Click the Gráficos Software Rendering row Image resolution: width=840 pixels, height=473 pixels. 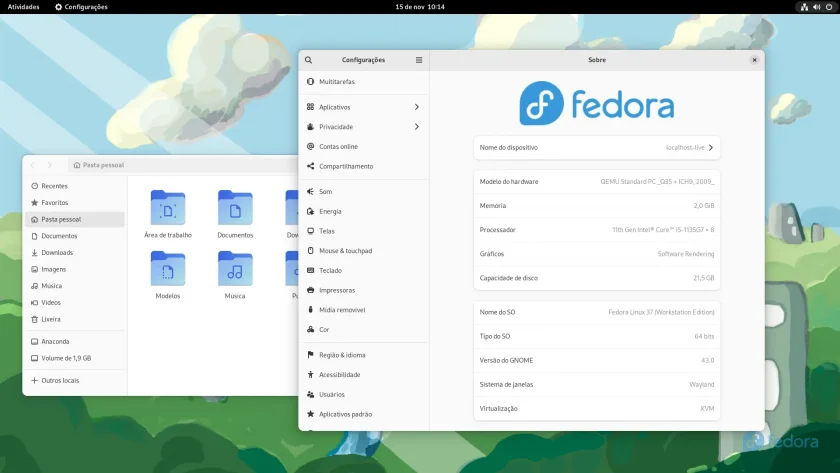coord(597,254)
